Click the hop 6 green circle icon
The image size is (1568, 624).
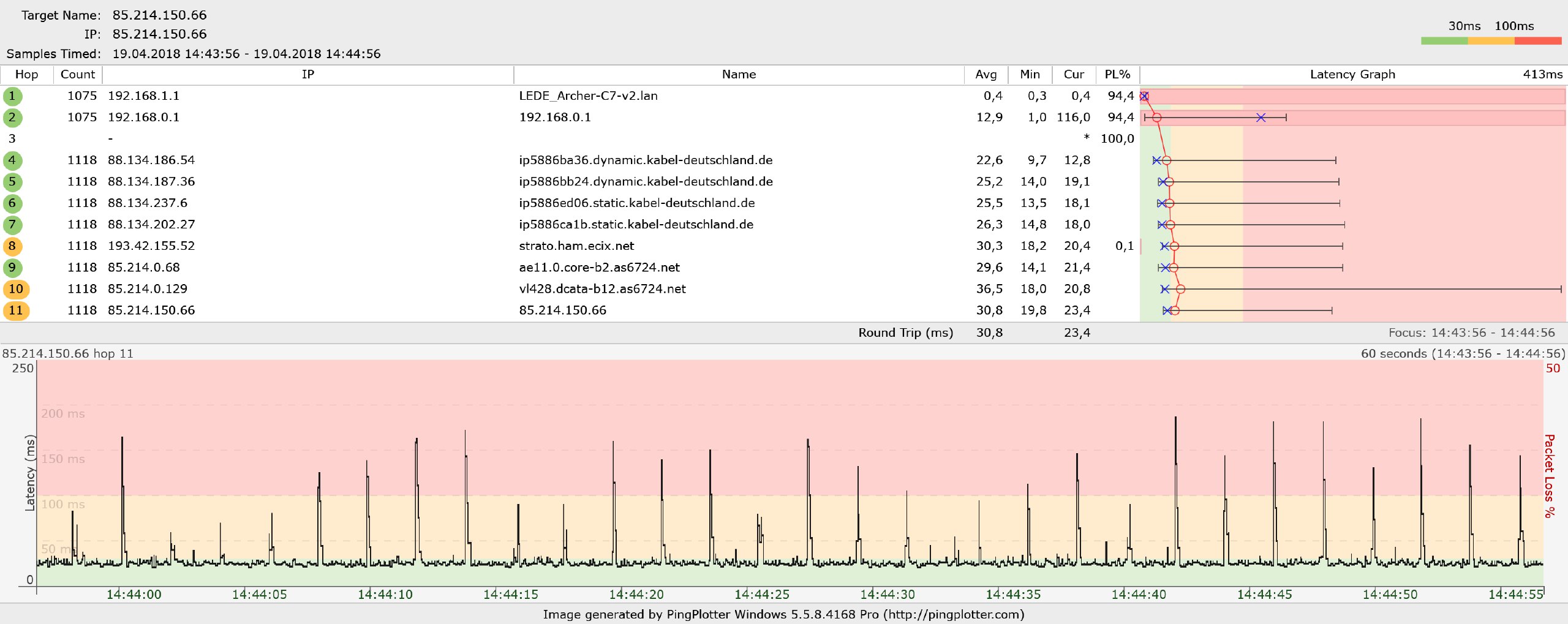(x=12, y=203)
